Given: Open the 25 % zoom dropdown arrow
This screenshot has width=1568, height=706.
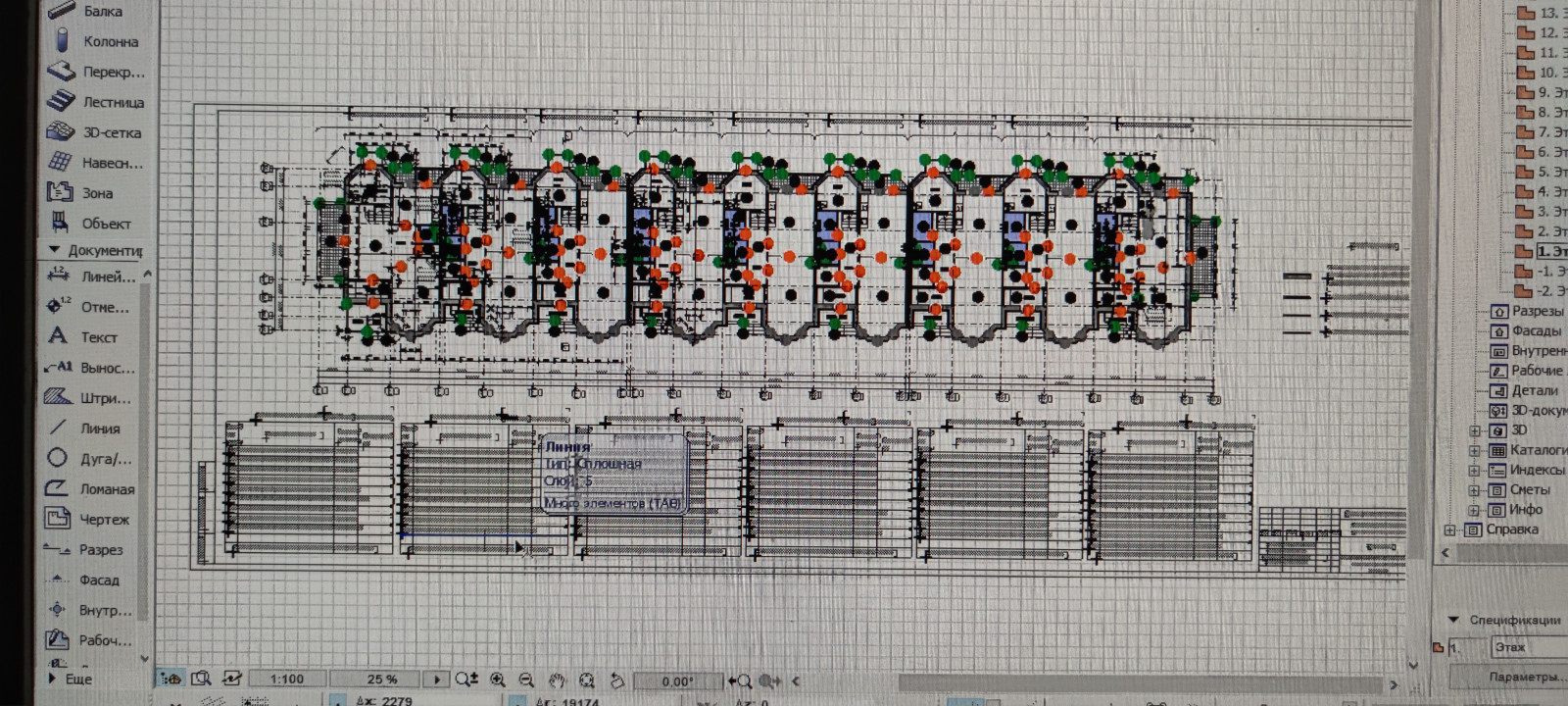Looking at the screenshot, I should (x=436, y=679).
